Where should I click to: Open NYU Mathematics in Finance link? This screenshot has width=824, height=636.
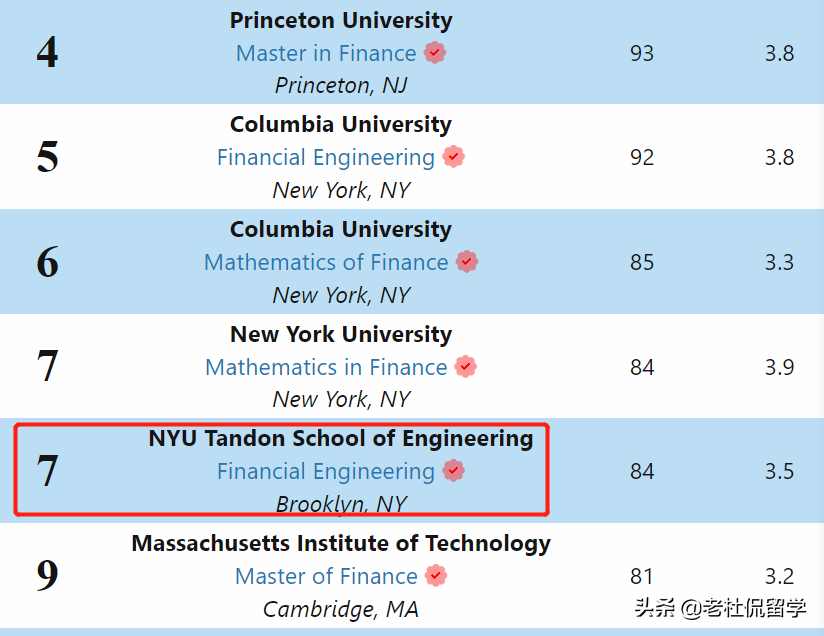[x=326, y=368]
